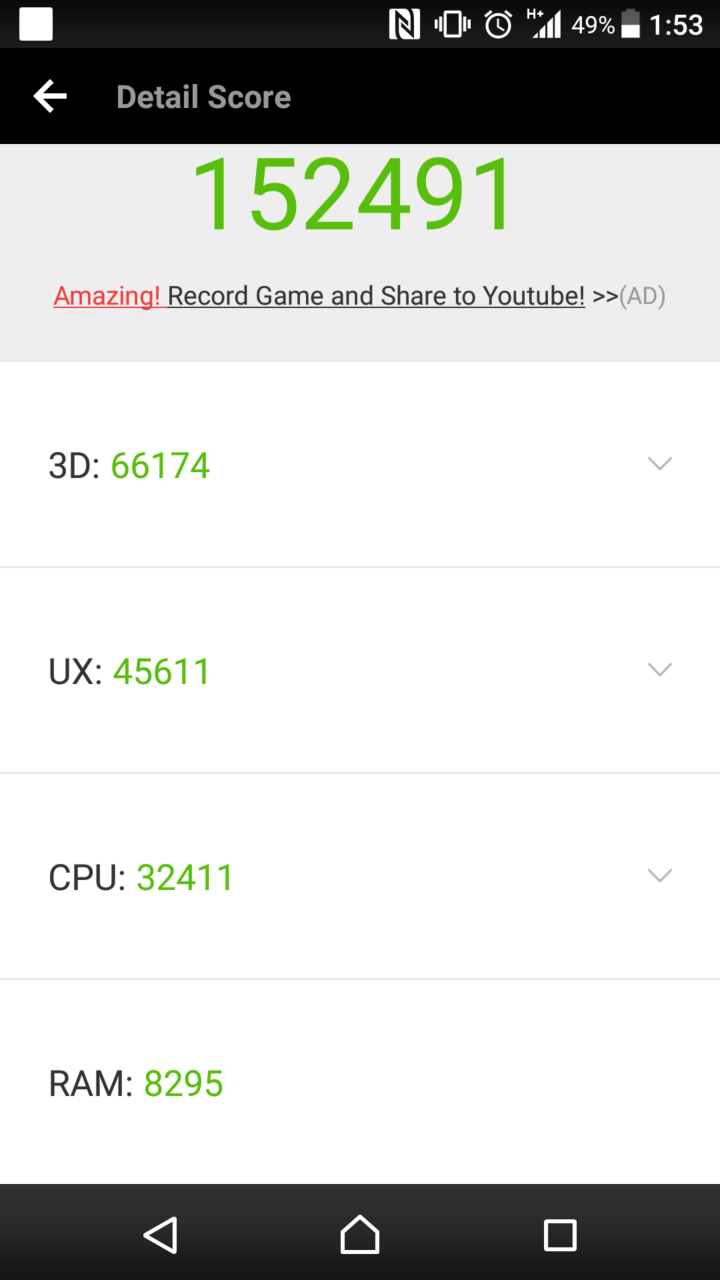Tap the H+ signal strength icon
The width and height of the screenshot is (720, 1280).
544,24
